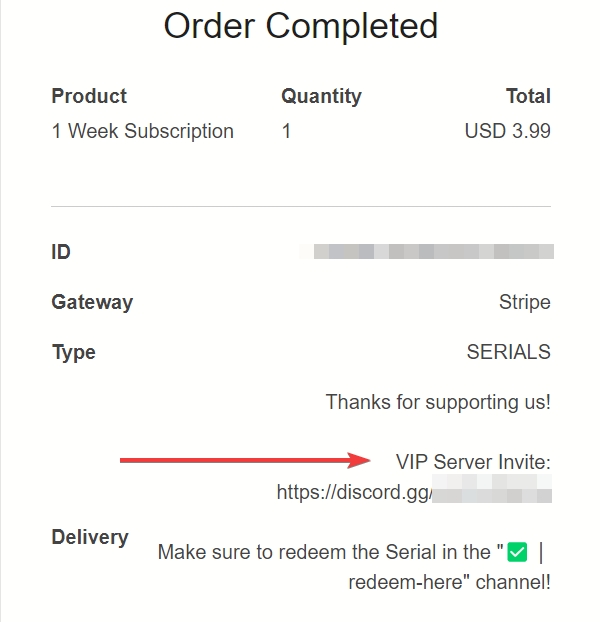Select the "Stripe" gateway value
Screen dimensions: 600x622
[x=524, y=302]
